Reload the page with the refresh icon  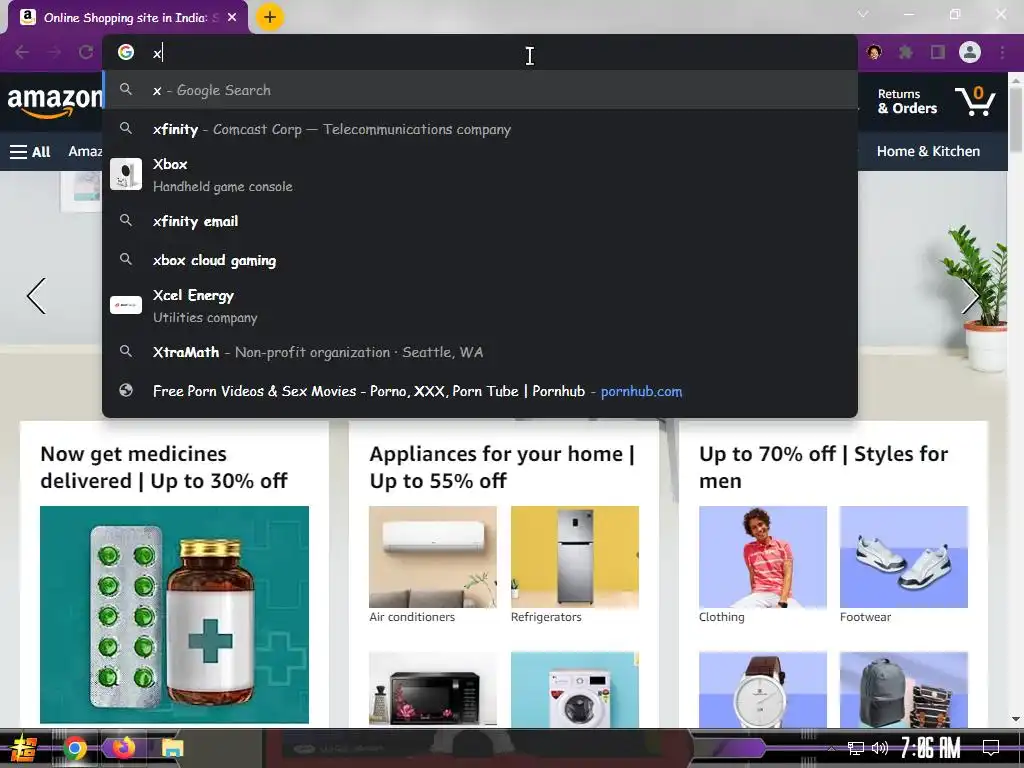coord(86,52)
